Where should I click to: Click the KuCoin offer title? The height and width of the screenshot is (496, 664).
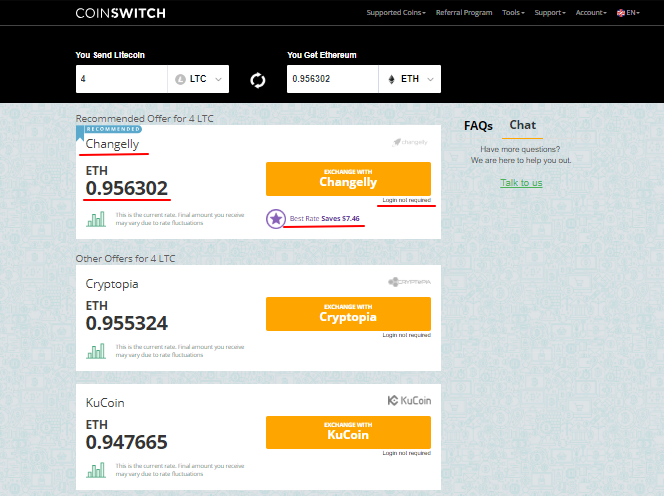click(105, 403)
